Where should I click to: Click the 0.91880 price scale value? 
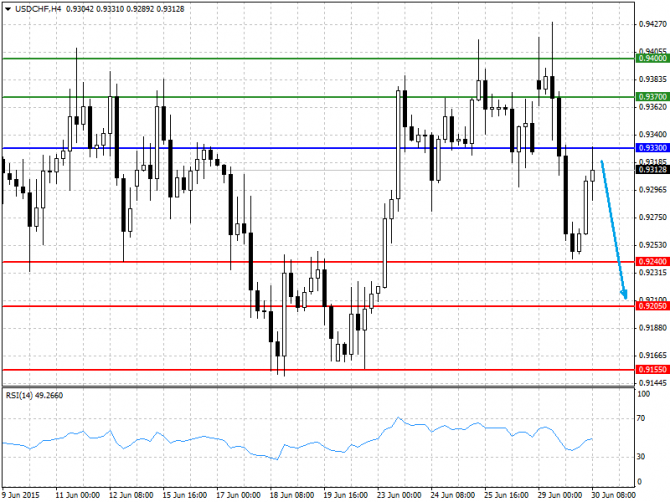pyautogui.click(x=652, y=328)
